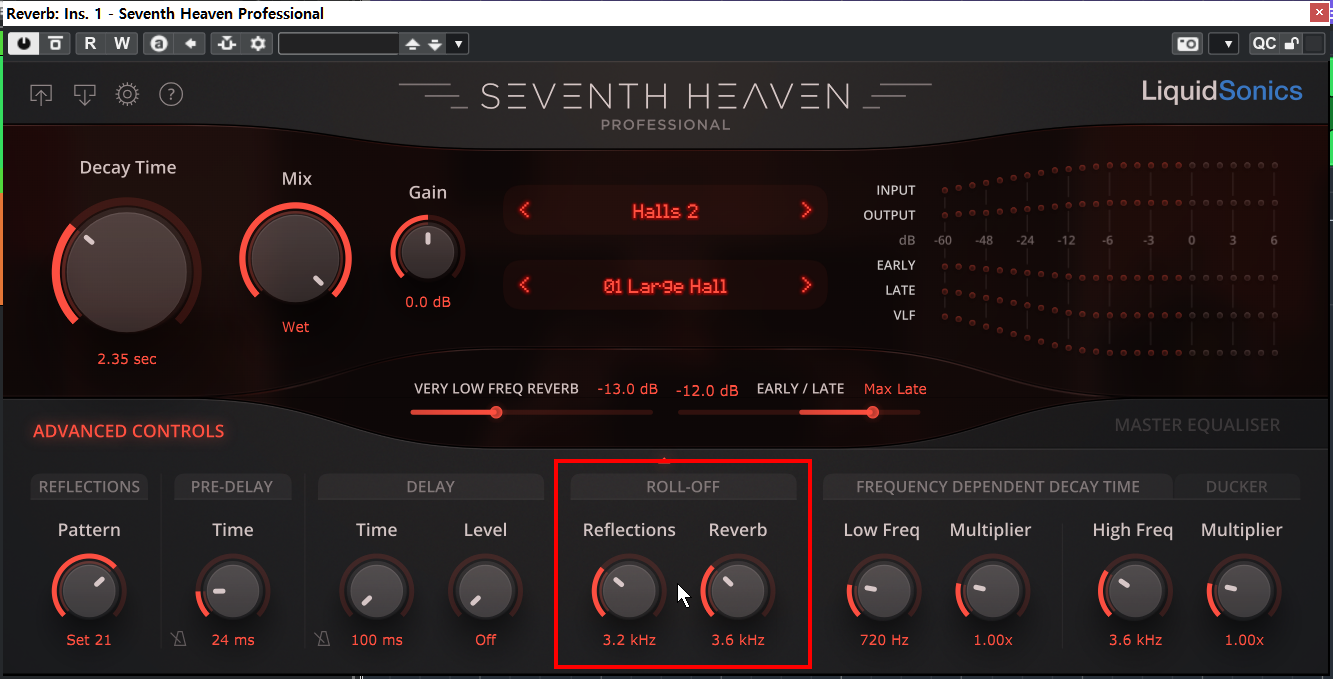
Task: Click the Very Low Freq Reverb slider handle
Action: (496, 412)
